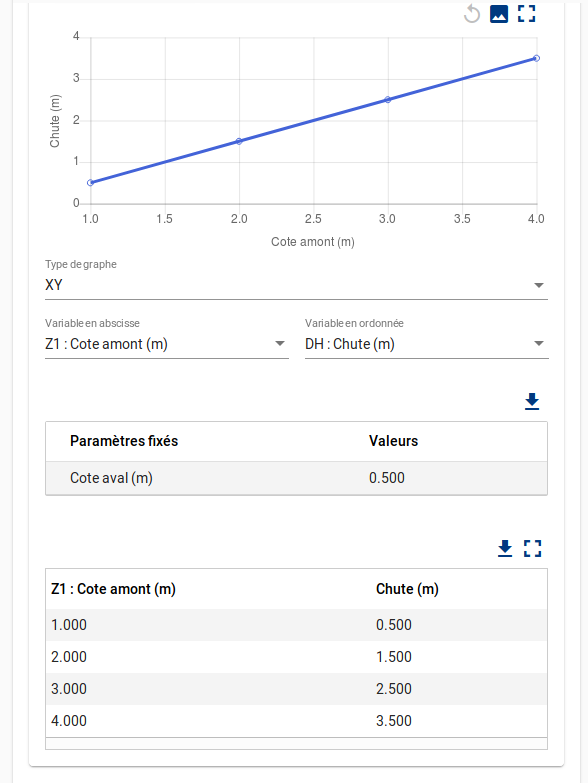Open the Type de graphe dropdown

296,285
